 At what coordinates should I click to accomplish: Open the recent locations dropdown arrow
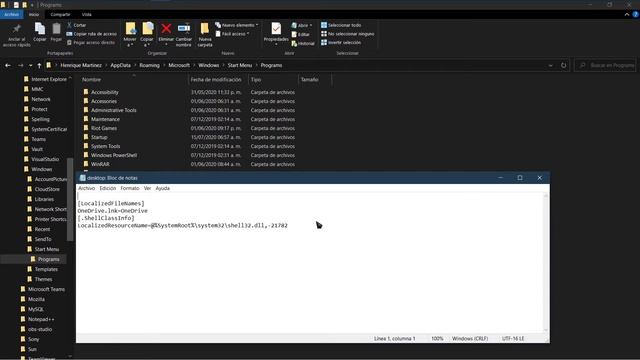31,65
